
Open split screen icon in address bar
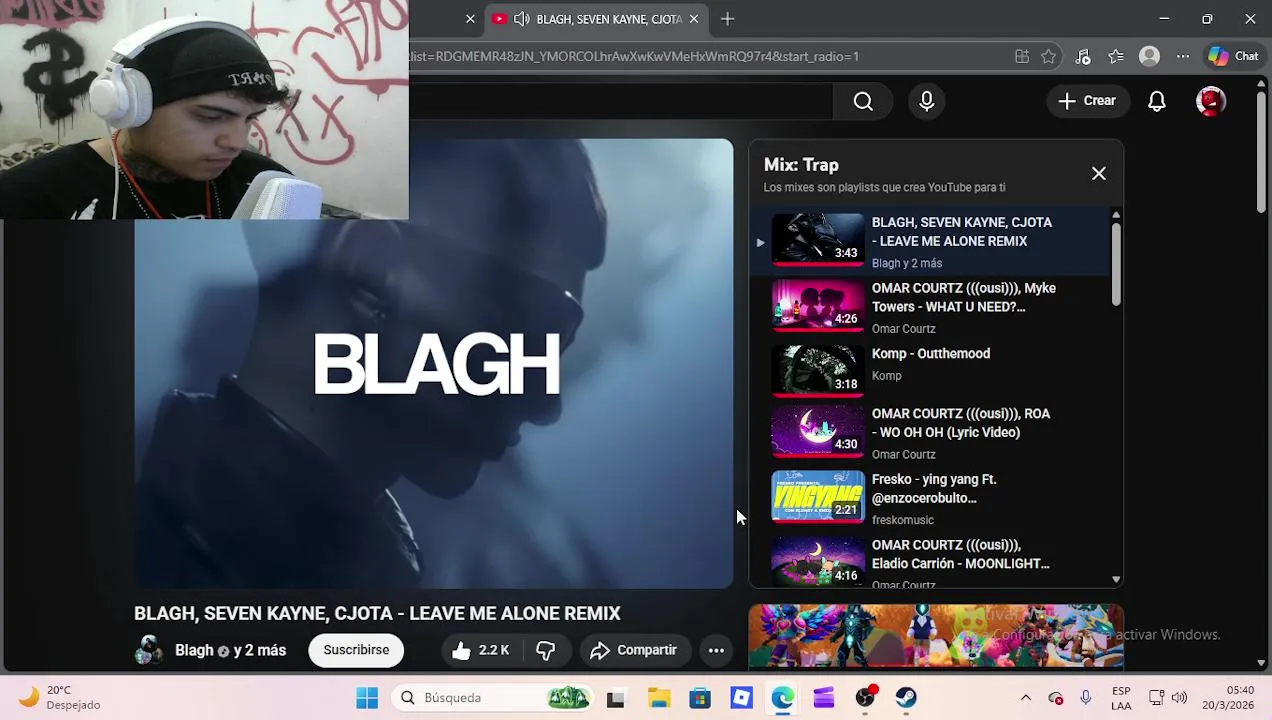(1021, 57)
